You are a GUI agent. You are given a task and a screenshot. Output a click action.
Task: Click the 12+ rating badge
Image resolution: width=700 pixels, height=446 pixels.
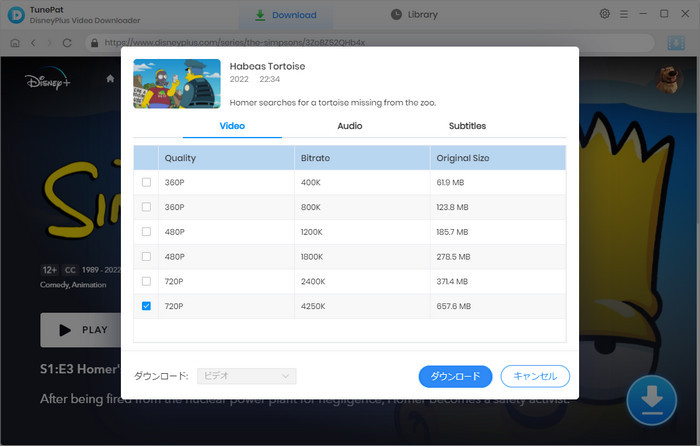point(50,270)
